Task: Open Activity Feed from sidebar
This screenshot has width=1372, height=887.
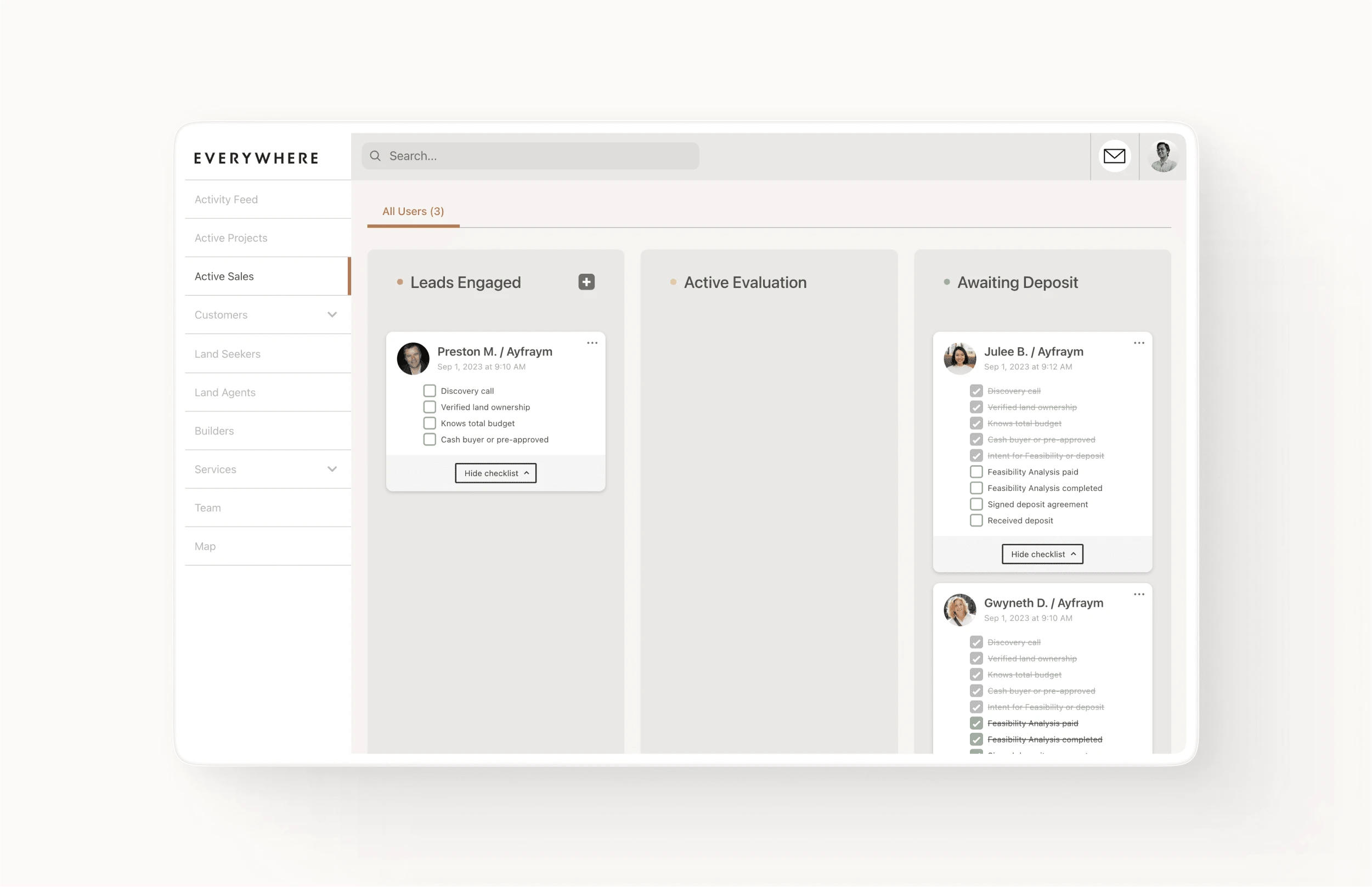Action: pyautogui.click(x=227, y=200)
